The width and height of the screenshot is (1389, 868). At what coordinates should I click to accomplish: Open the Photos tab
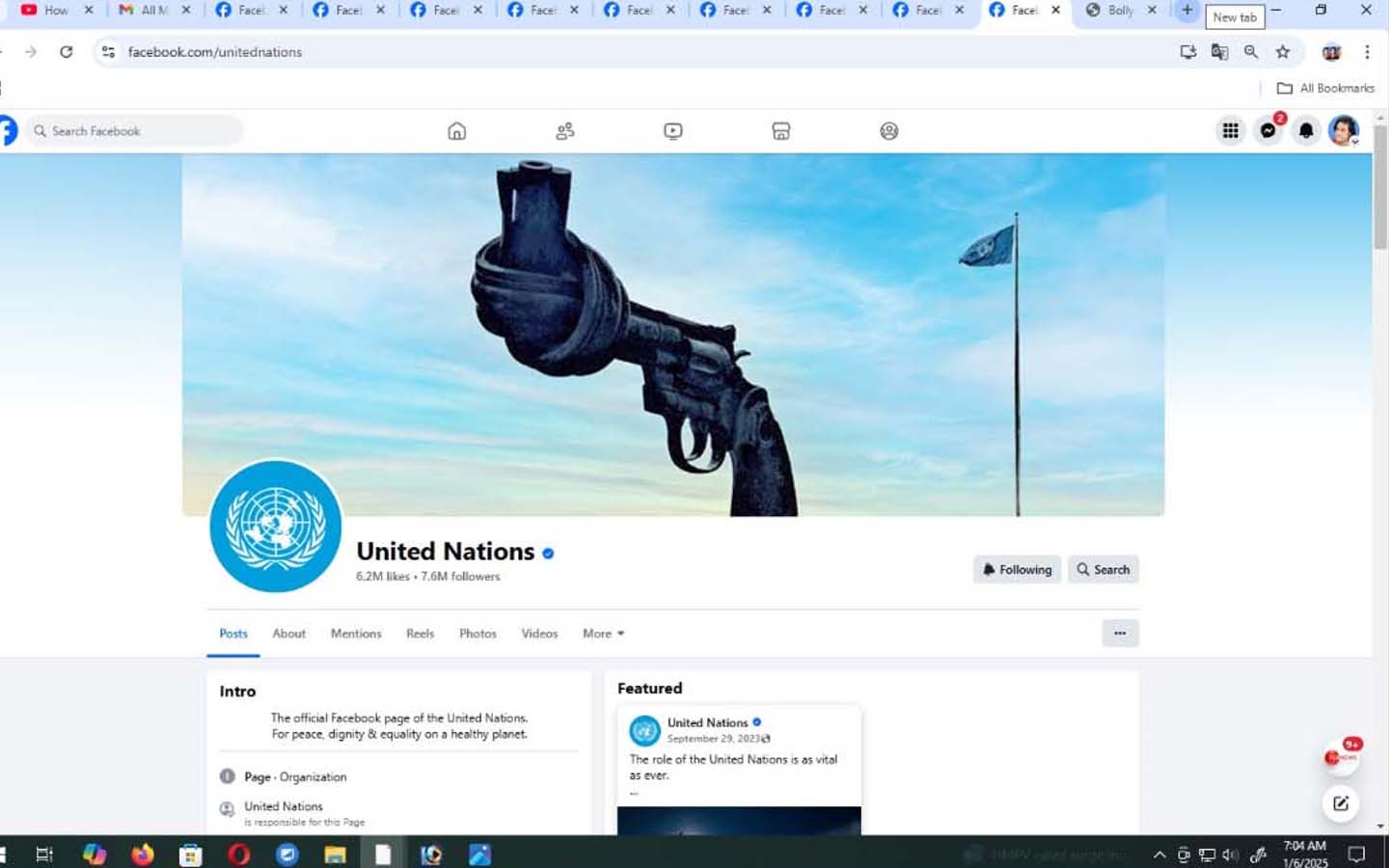[x=477, y=634]
